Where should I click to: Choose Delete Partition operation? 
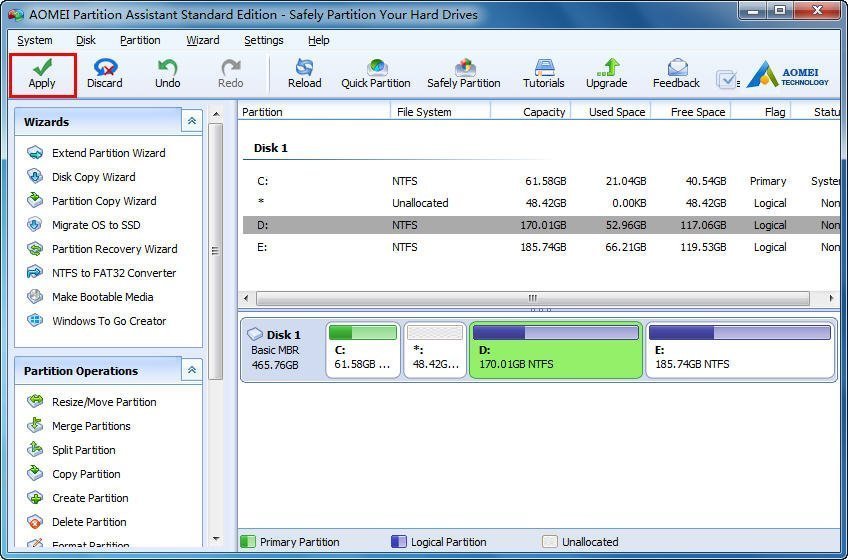coord(77,522)
